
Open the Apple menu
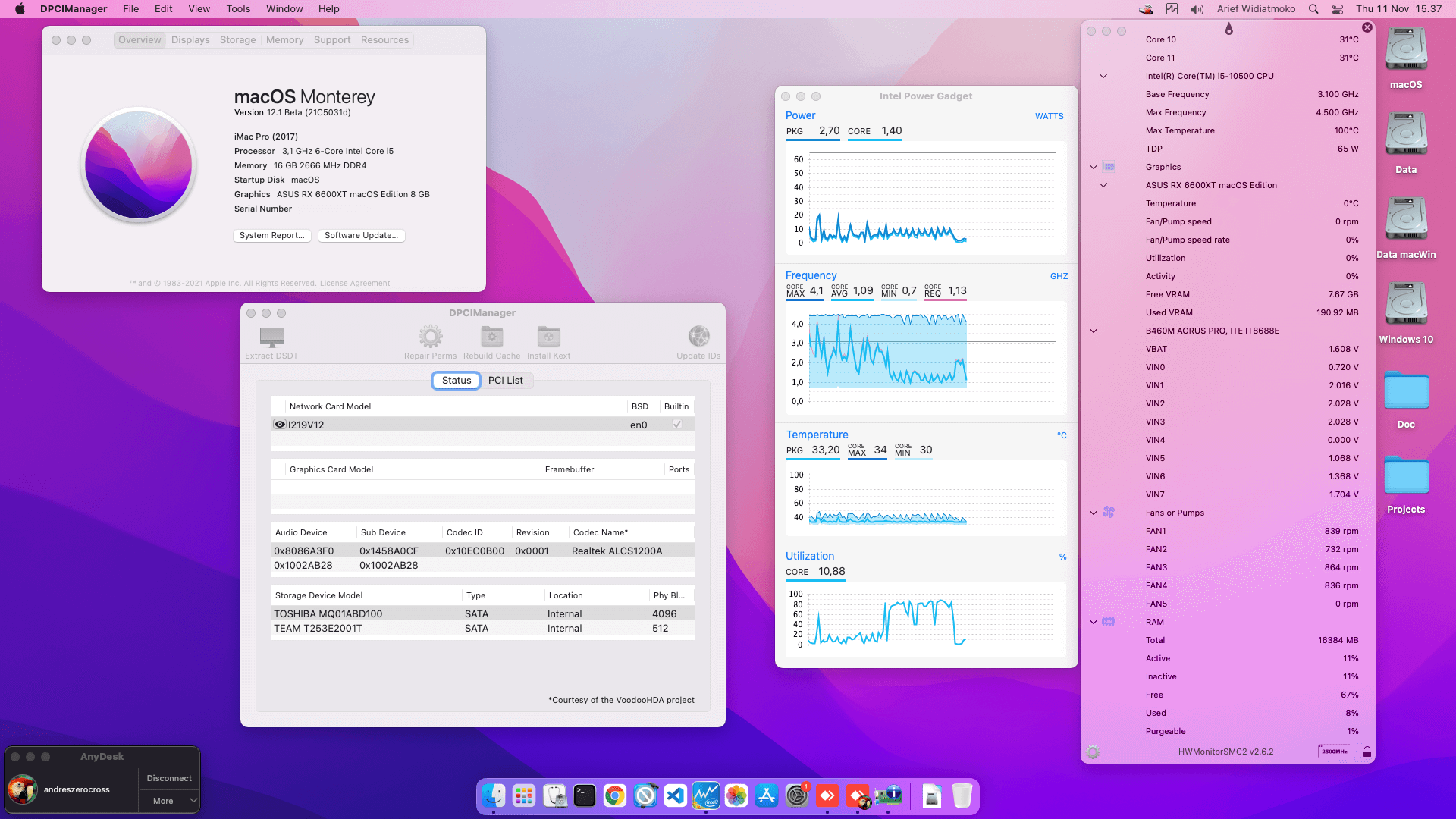[20, 9]
